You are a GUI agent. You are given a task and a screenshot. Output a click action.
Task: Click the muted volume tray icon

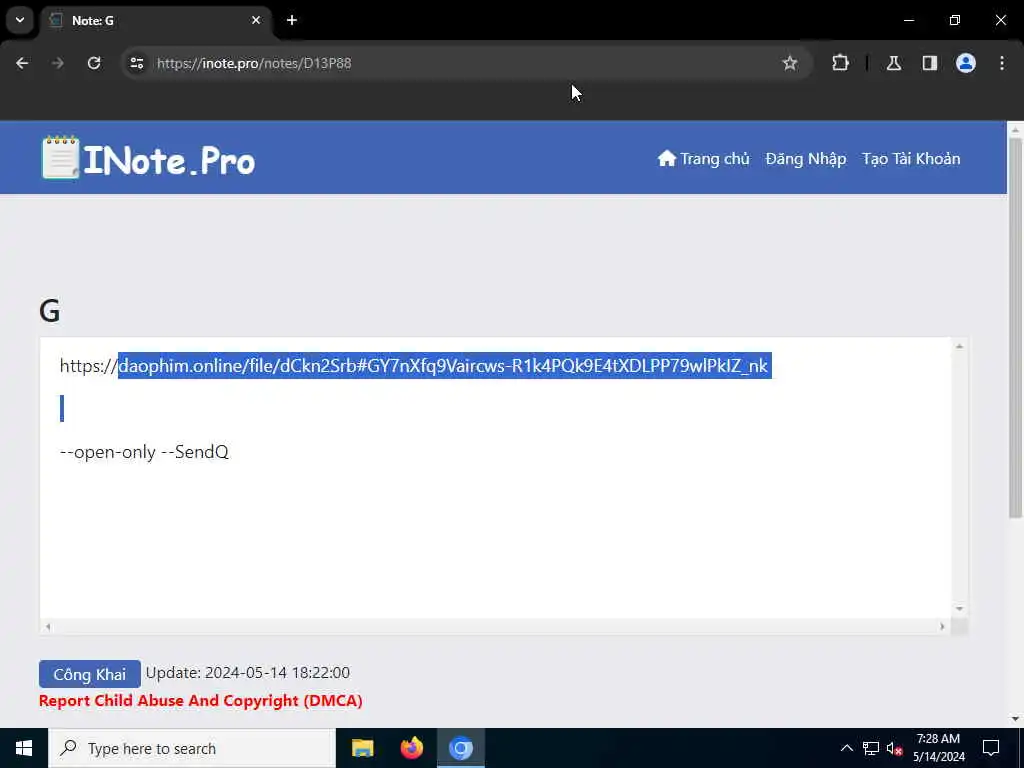tap(894, 748)
